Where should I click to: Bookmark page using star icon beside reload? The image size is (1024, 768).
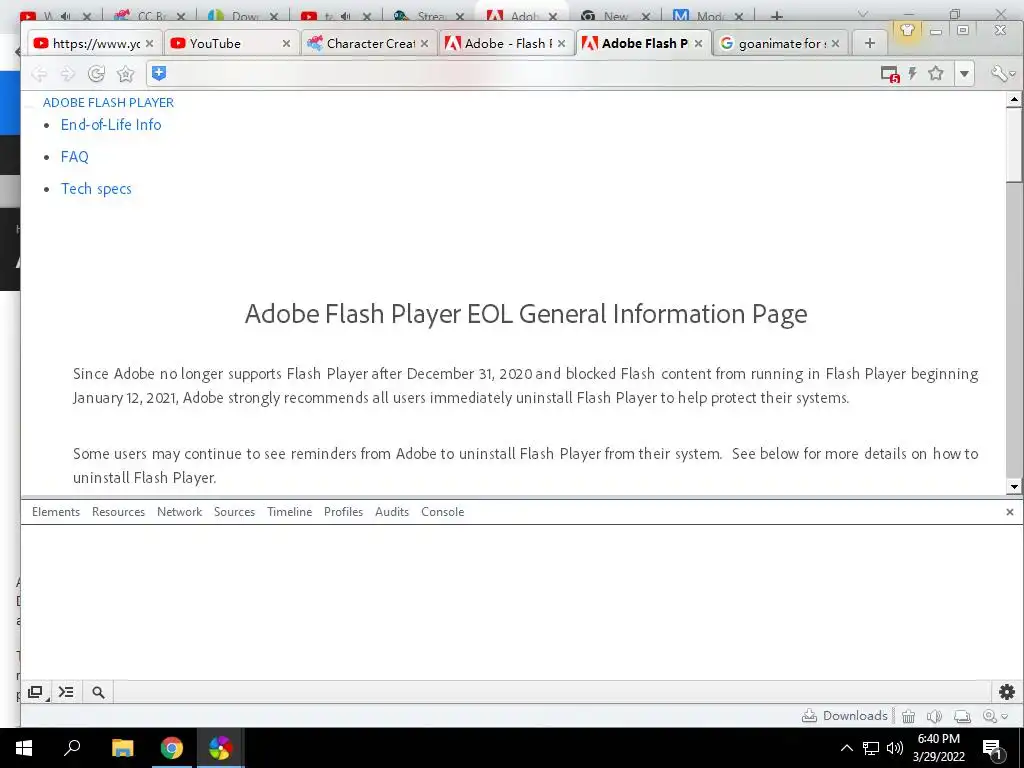(125, 74)
